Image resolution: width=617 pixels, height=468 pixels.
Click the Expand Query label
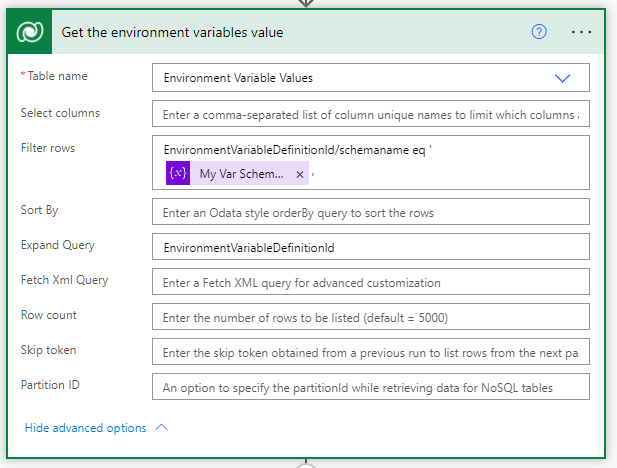[57, 245]
